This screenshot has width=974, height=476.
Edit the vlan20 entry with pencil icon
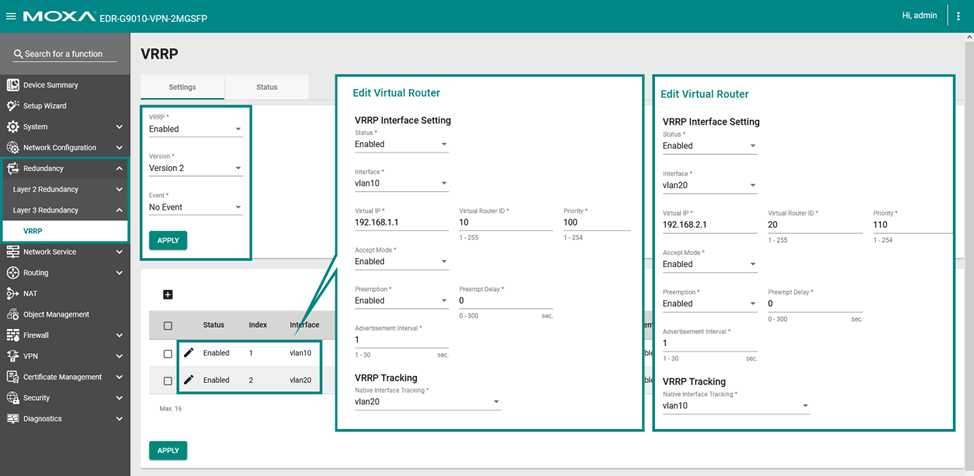[x=188, y=380]
